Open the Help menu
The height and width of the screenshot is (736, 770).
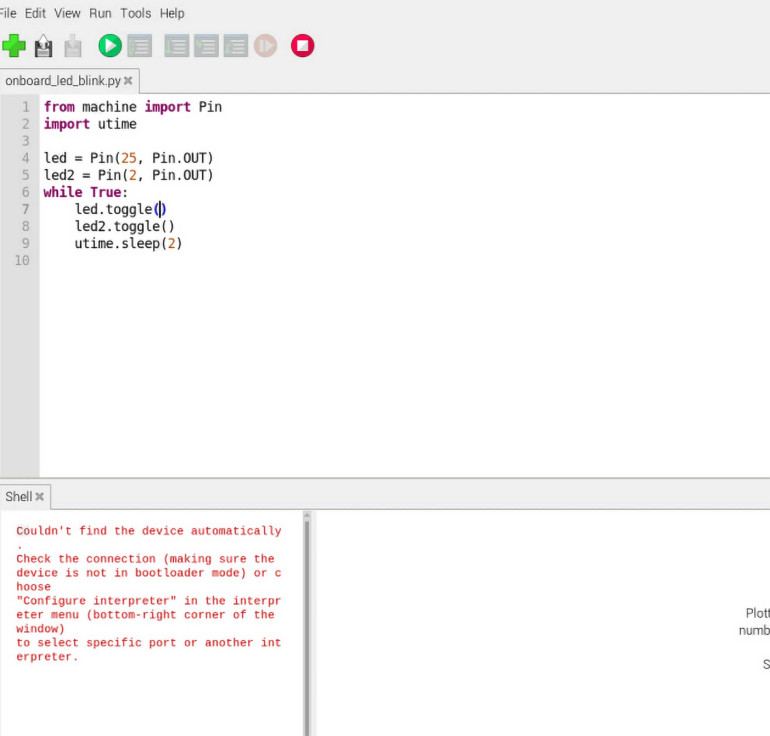click(x=172, y=13)
